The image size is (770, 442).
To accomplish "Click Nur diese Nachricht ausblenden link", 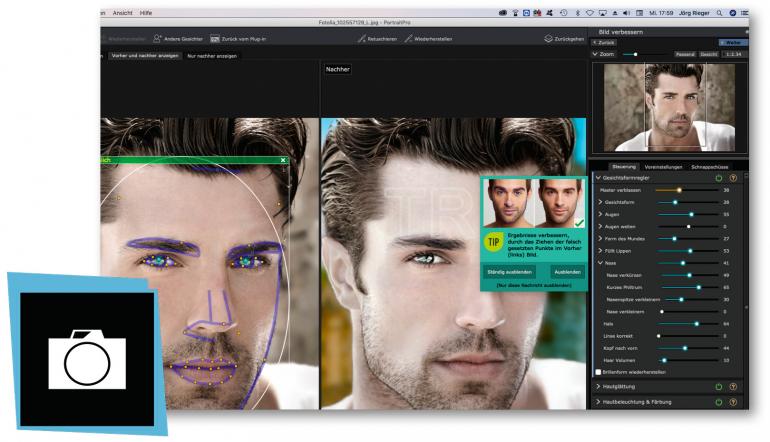I will [x=534, y=285].
